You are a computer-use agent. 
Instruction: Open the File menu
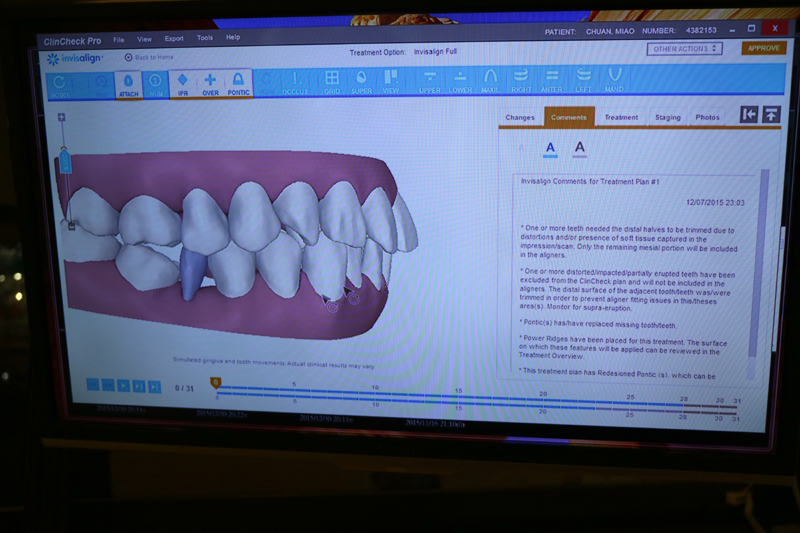point(118,40)
